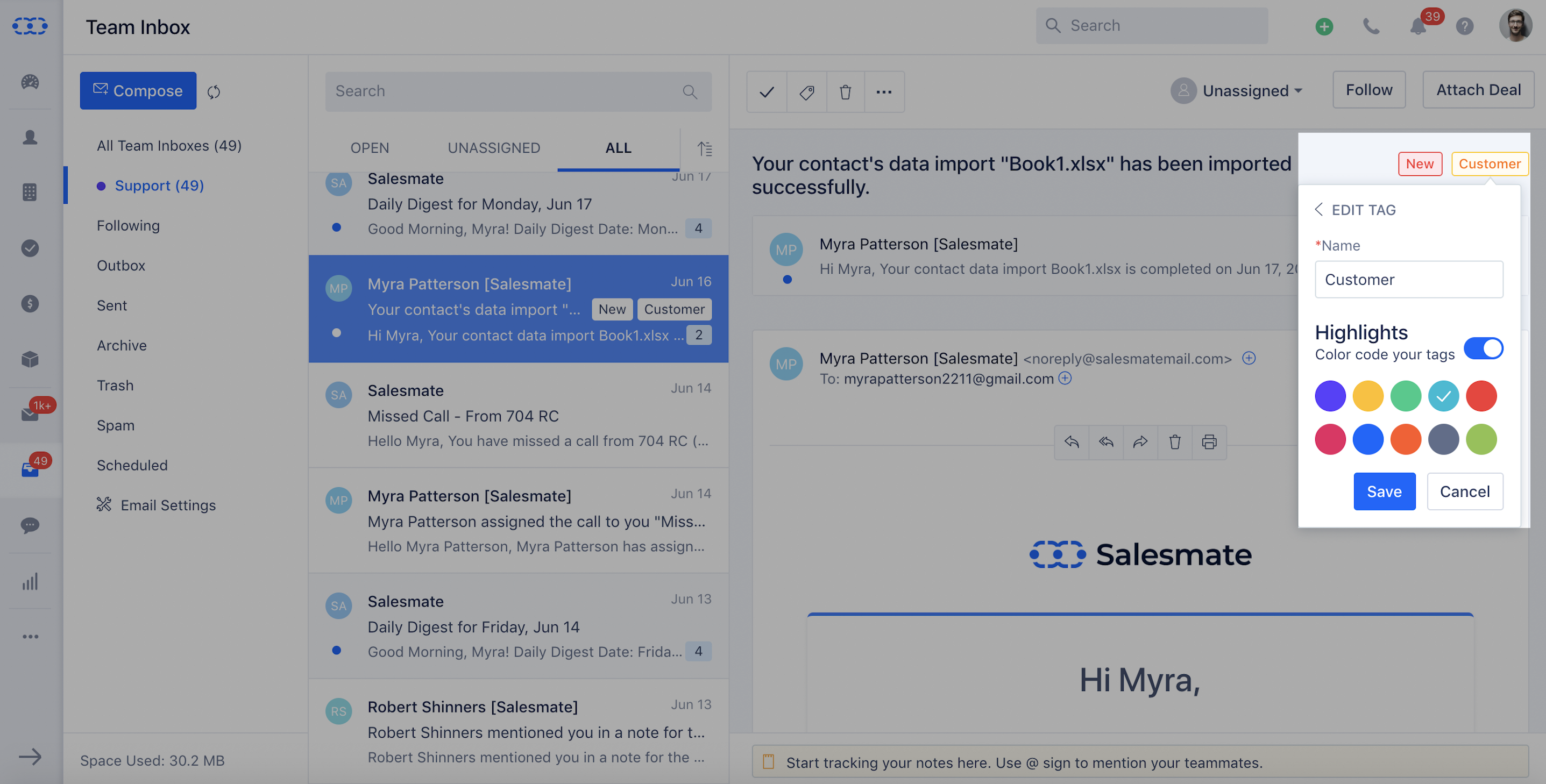Open All Team Inboxes (49)
Screen dimensions: 1546x784
(169, 146)
